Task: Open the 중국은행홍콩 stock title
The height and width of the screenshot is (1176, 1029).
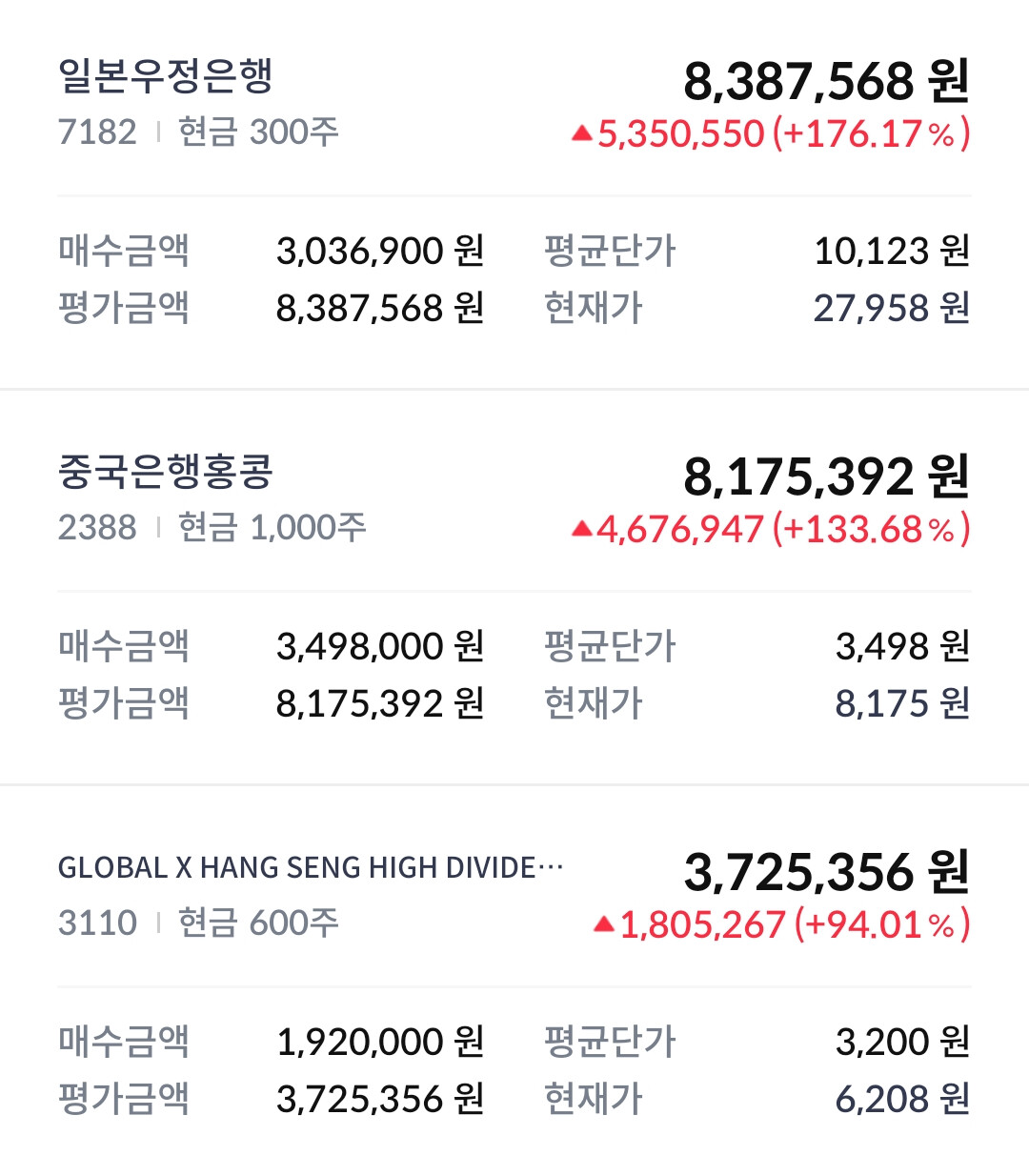Action: (166, 472)
